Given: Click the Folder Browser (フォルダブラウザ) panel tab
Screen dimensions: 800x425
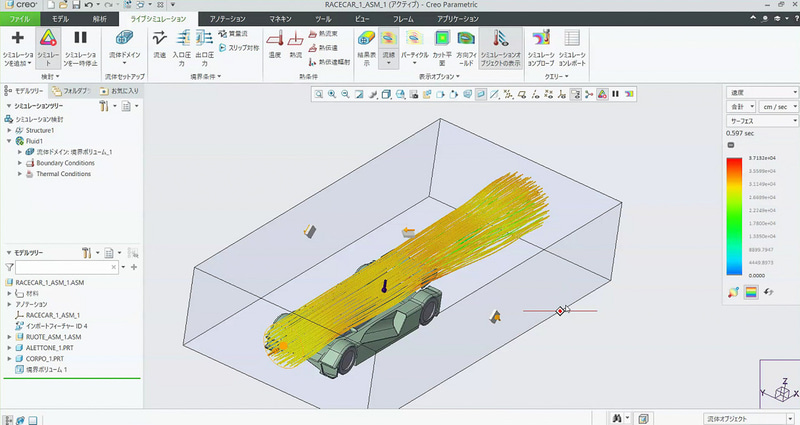Looking at the screenshot, I should [x=71, y=91].
